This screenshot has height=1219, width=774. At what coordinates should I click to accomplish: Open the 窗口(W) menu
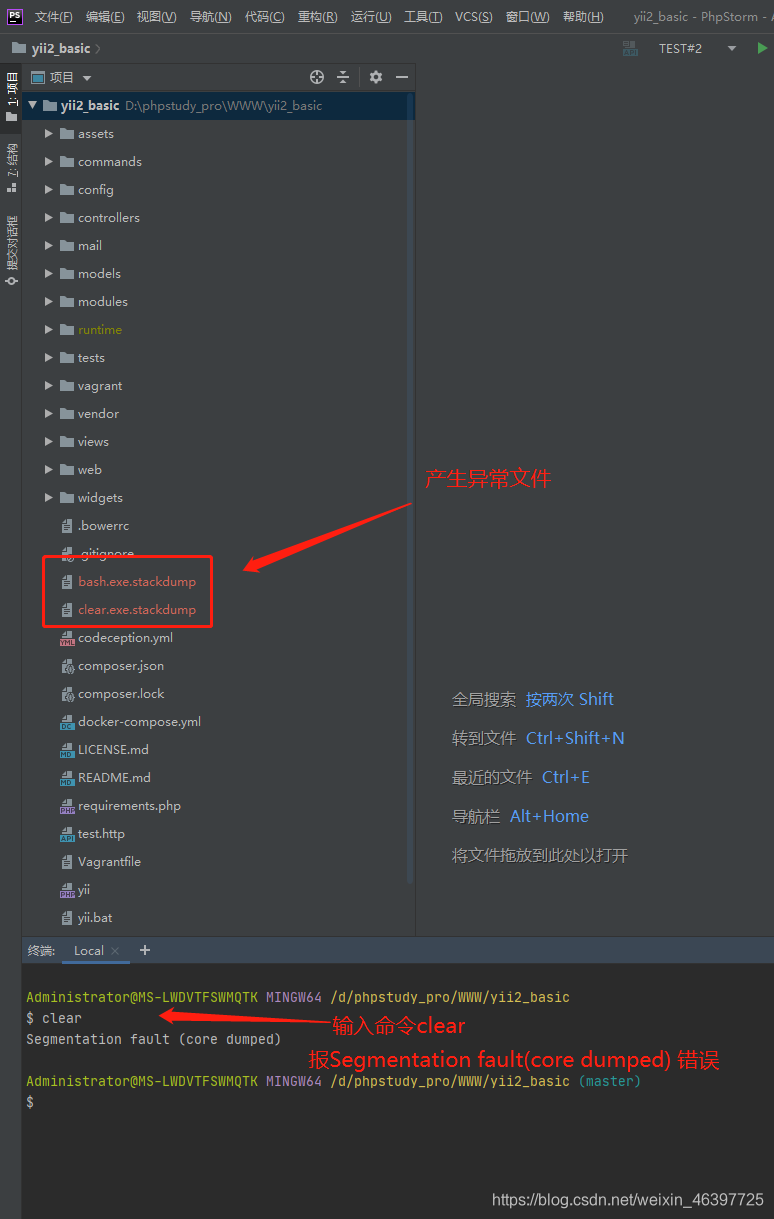(x=527, y=17)
